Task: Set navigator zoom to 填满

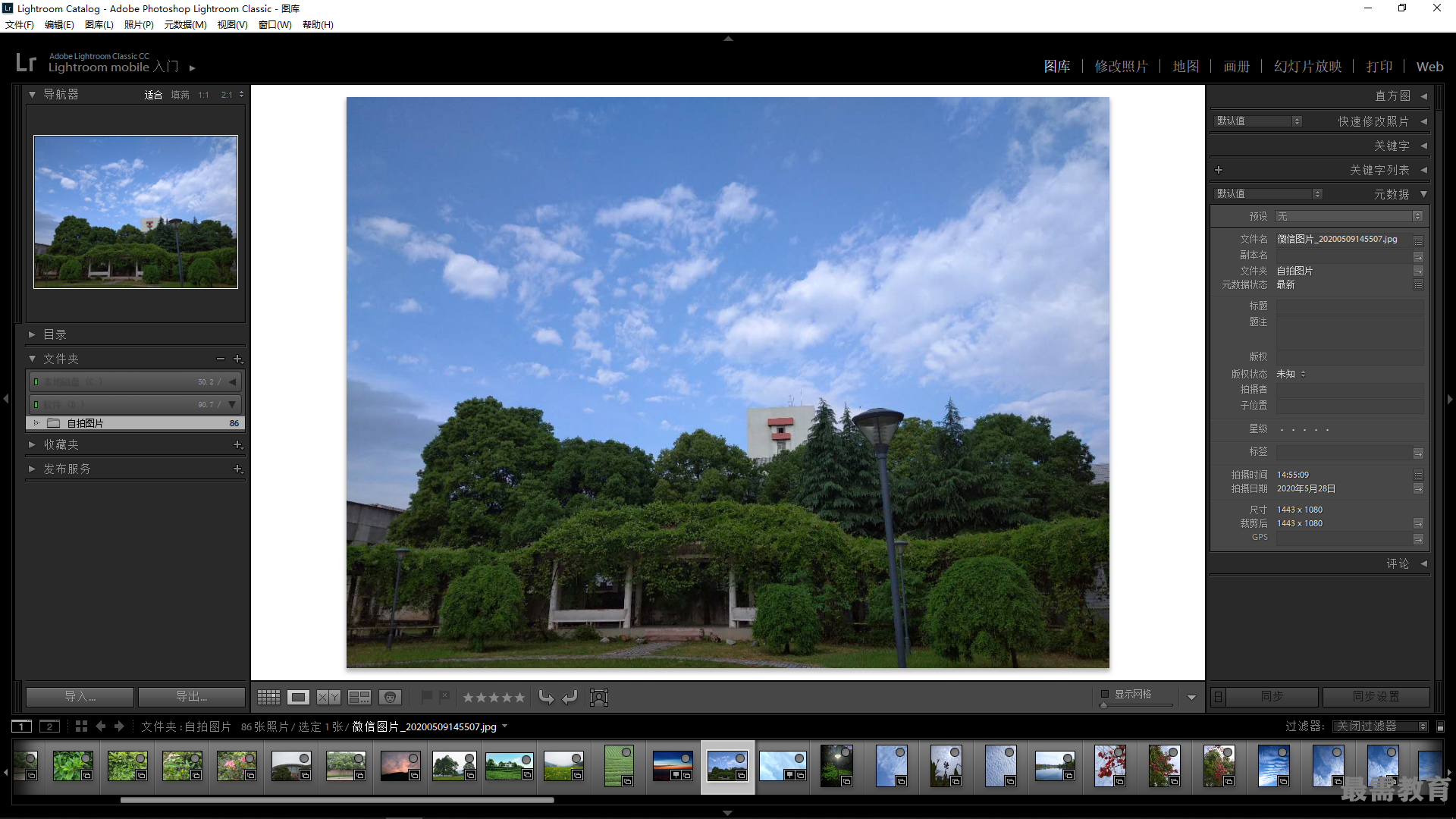Action: (x=180, y=95)
